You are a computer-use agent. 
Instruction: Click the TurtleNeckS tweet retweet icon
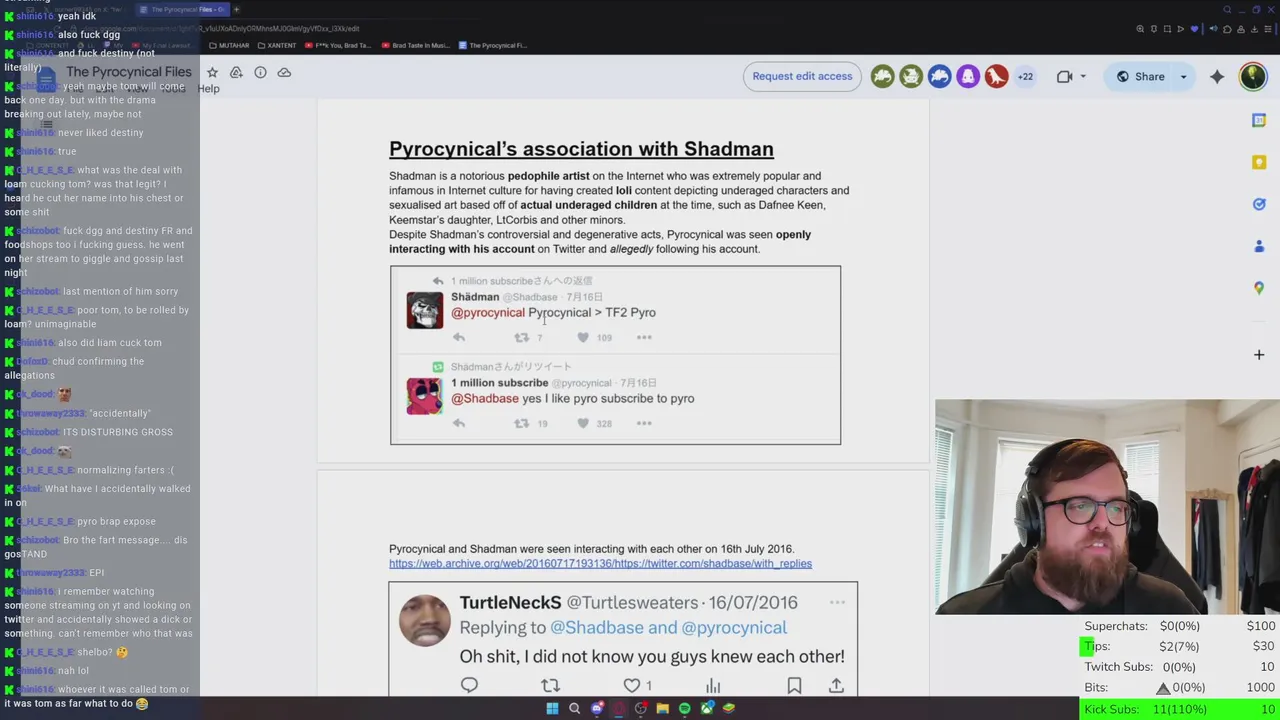click(x=550, y=685)
